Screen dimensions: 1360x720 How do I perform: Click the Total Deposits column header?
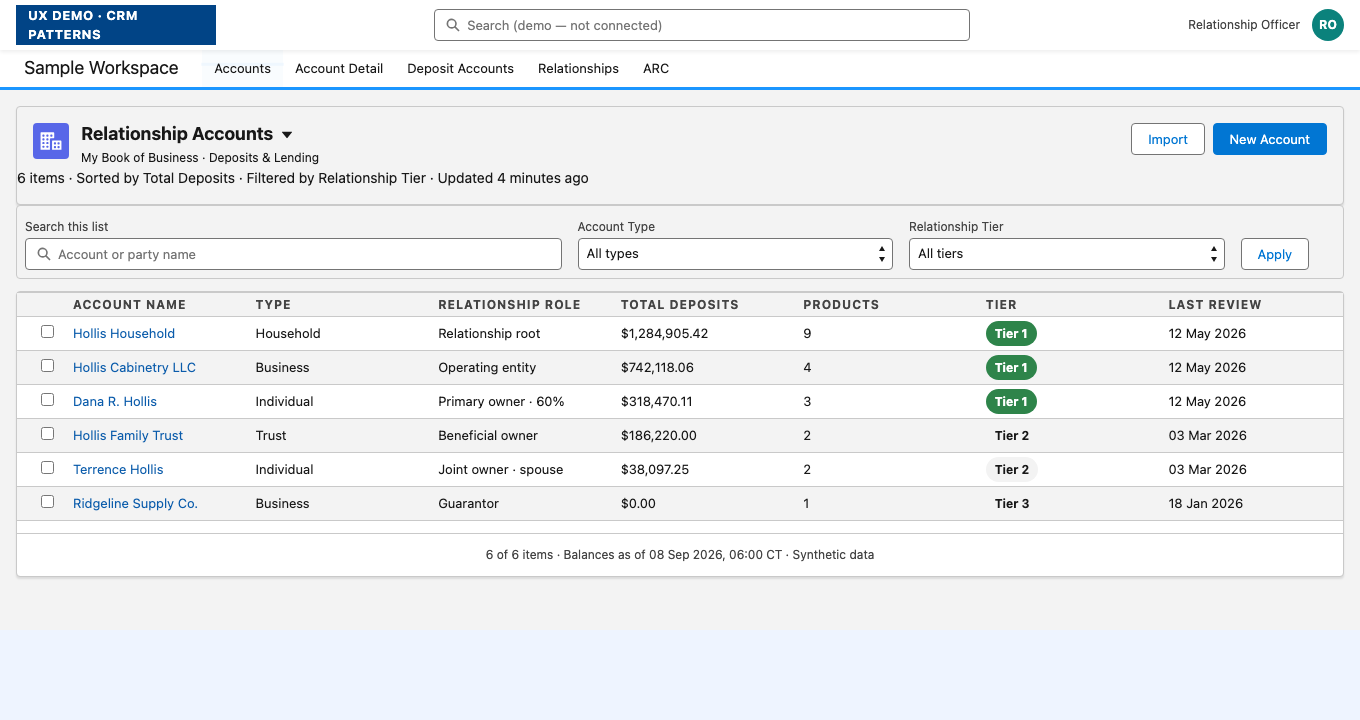[x=680, y=305]
